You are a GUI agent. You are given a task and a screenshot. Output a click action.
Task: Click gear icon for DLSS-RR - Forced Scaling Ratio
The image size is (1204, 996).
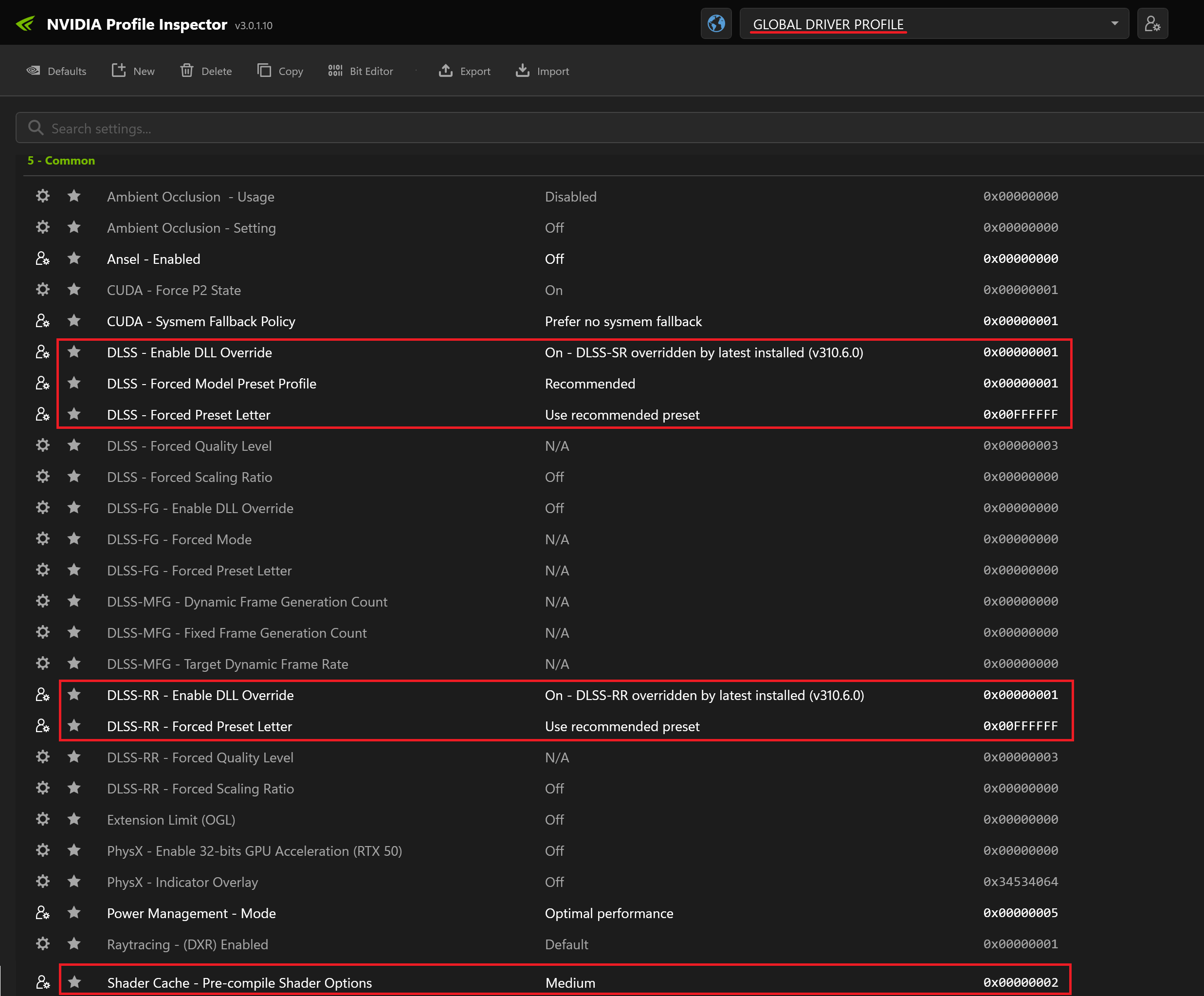click(x=43, y=788)
